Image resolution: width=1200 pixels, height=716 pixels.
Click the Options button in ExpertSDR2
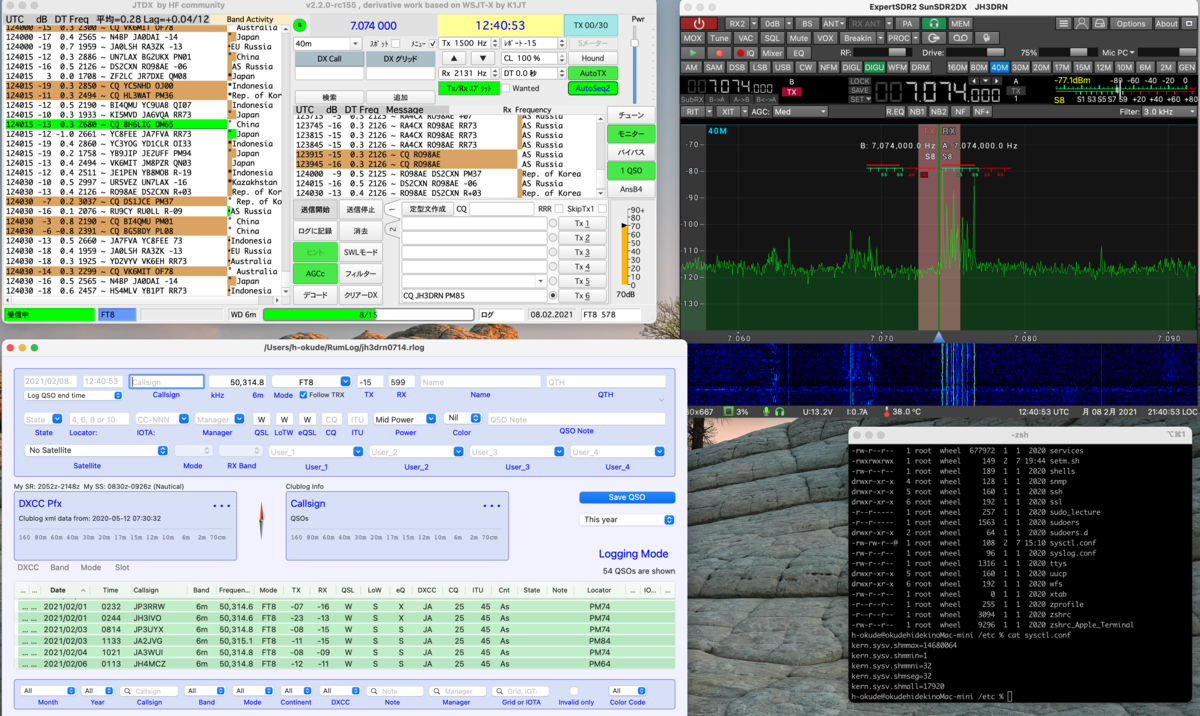[1131, 23]
